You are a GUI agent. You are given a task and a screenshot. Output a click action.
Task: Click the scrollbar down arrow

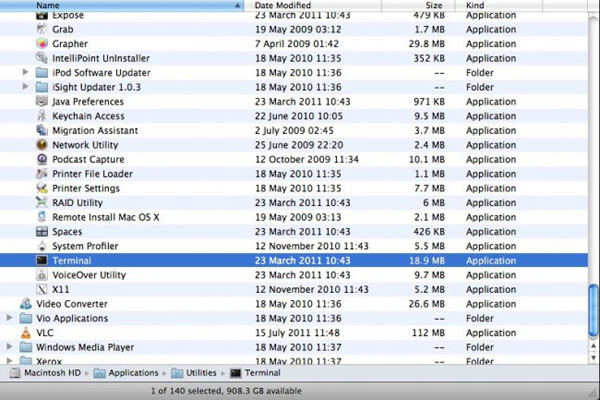point(593,358)
